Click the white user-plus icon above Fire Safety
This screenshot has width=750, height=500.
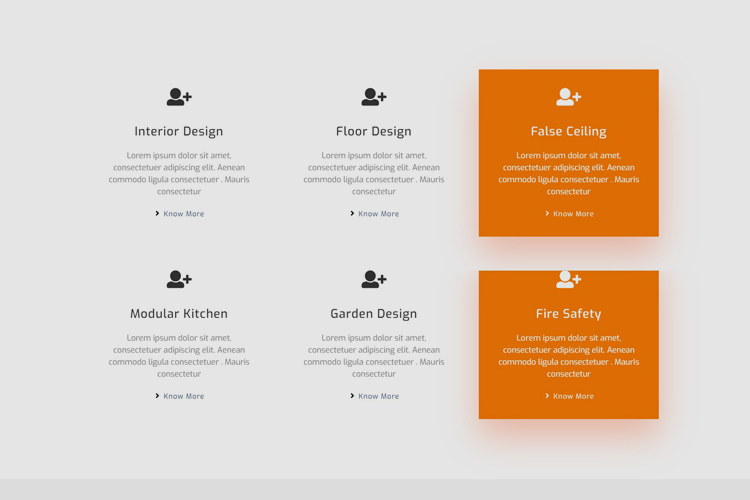568,279
